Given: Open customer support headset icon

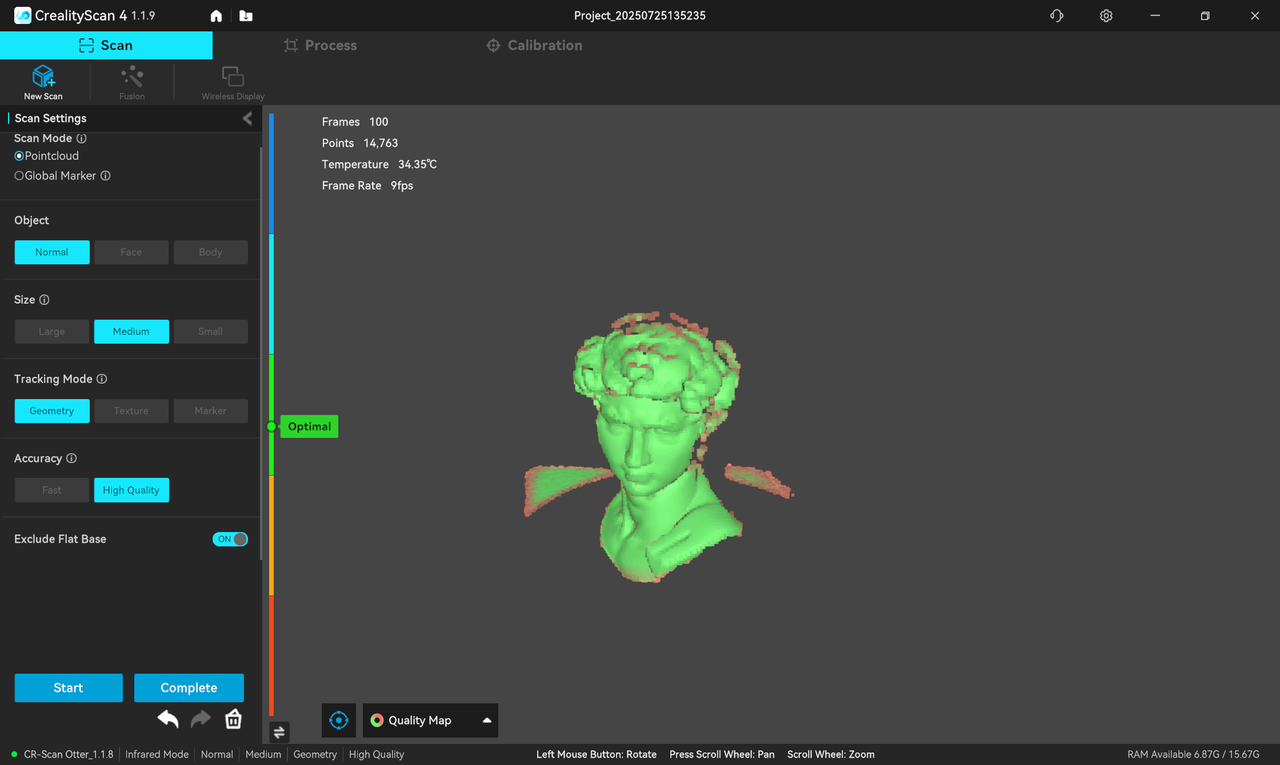Looking at the screenshot, I should (x=1057, y=16).
